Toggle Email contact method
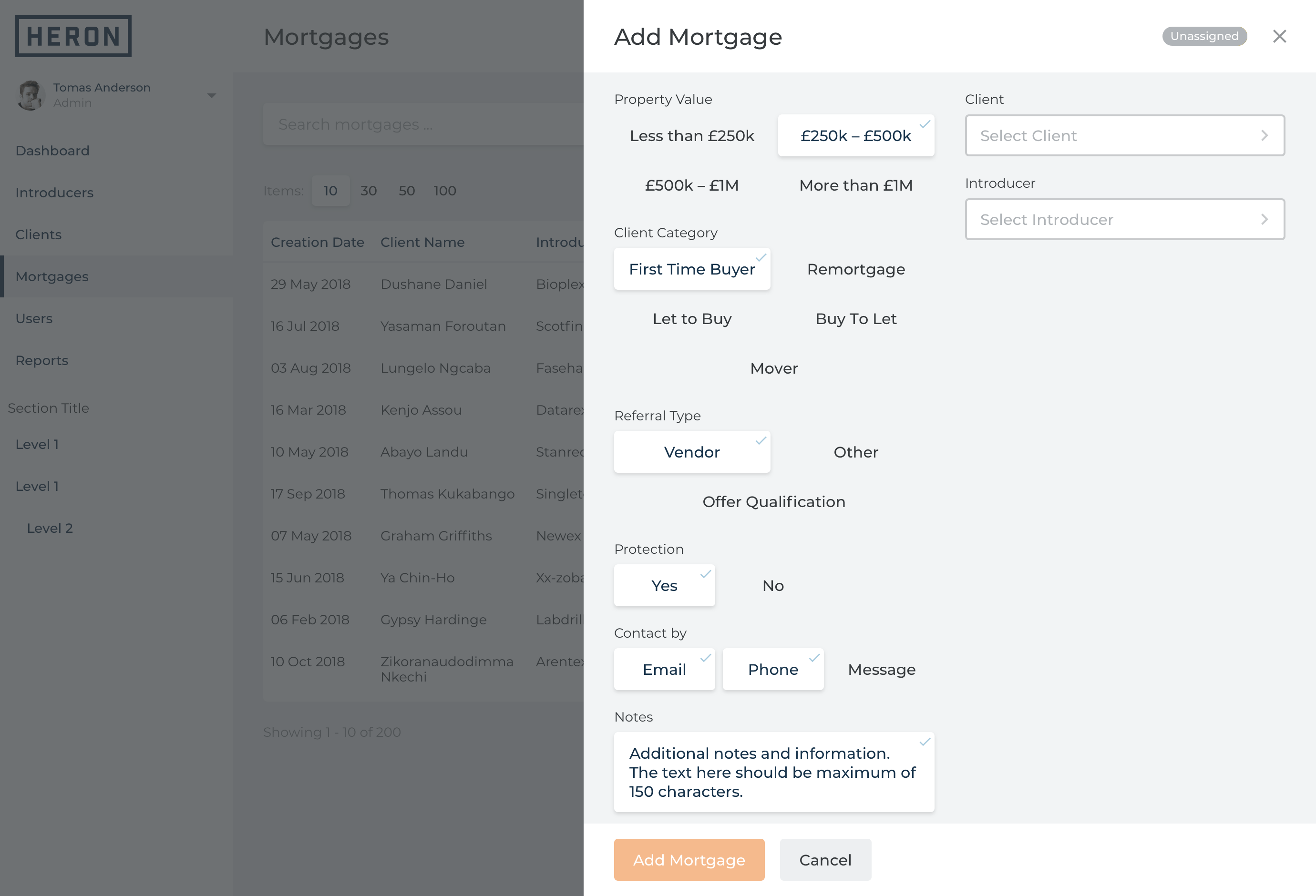Screen dimensions: 1316x896 [664, 669]
